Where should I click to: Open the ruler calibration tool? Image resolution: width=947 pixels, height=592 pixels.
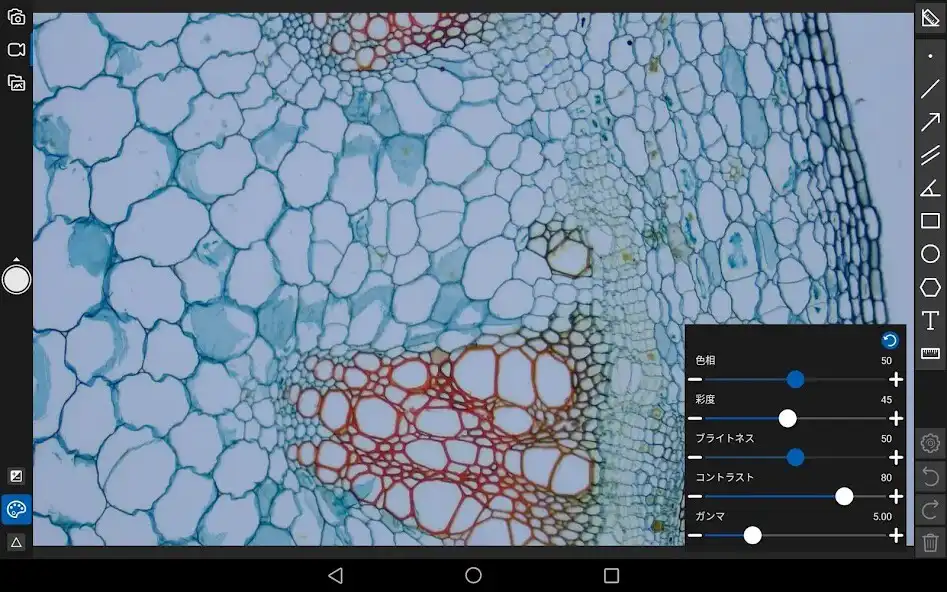(x=930, y=353)
